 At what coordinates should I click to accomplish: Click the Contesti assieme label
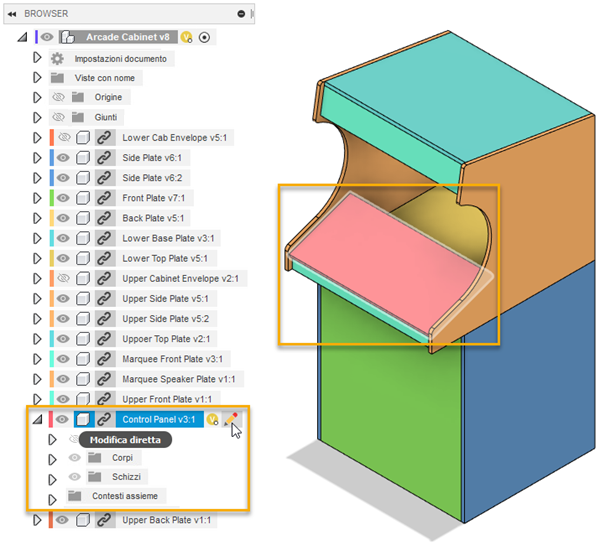pyautogui.click(x=125, y=496)
